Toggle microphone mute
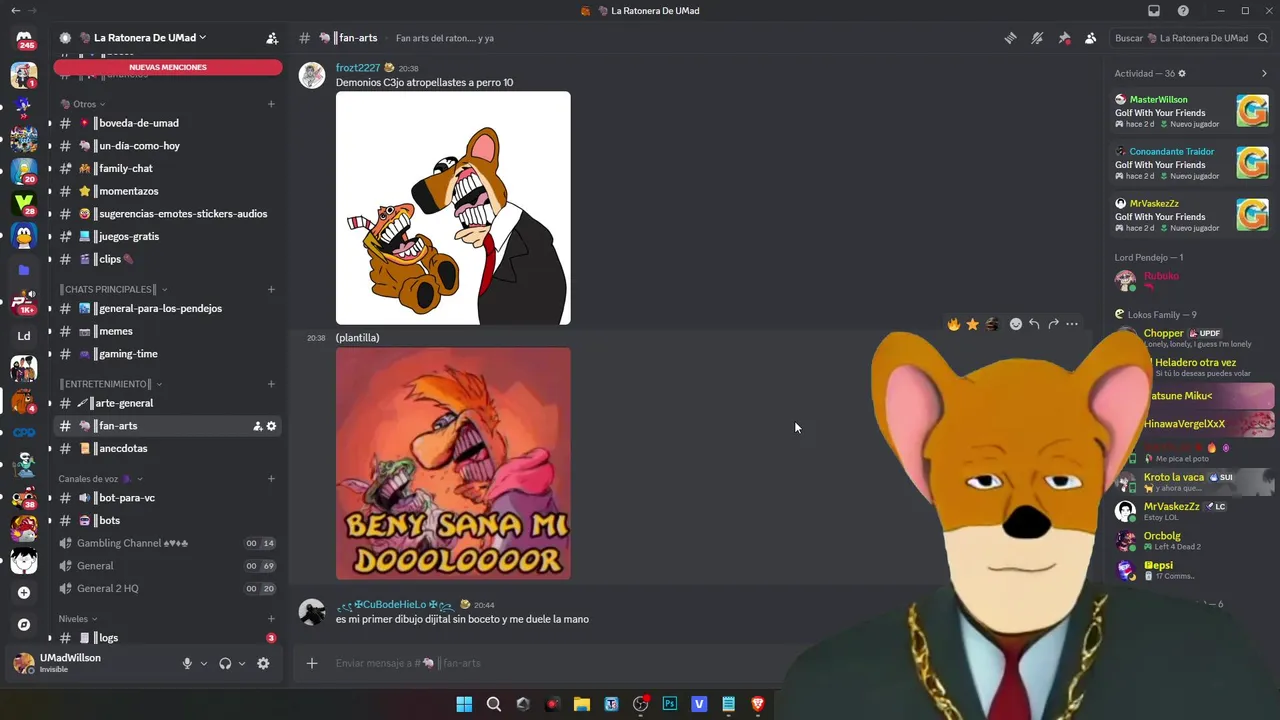The height and width of the screenshot is (720, 1280). 187,663
